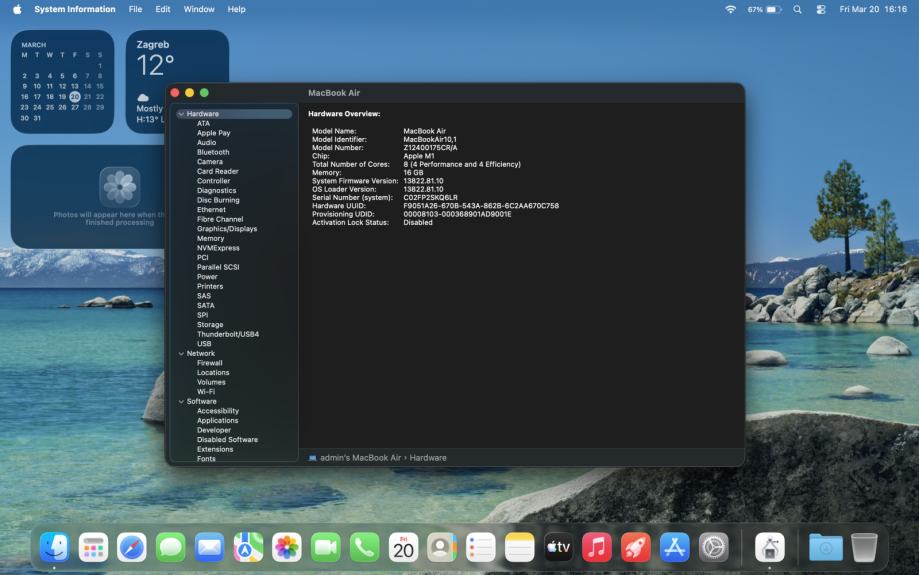
Task: Click admin's MacBook Air in path bar
Action: [x=360, y=457]
